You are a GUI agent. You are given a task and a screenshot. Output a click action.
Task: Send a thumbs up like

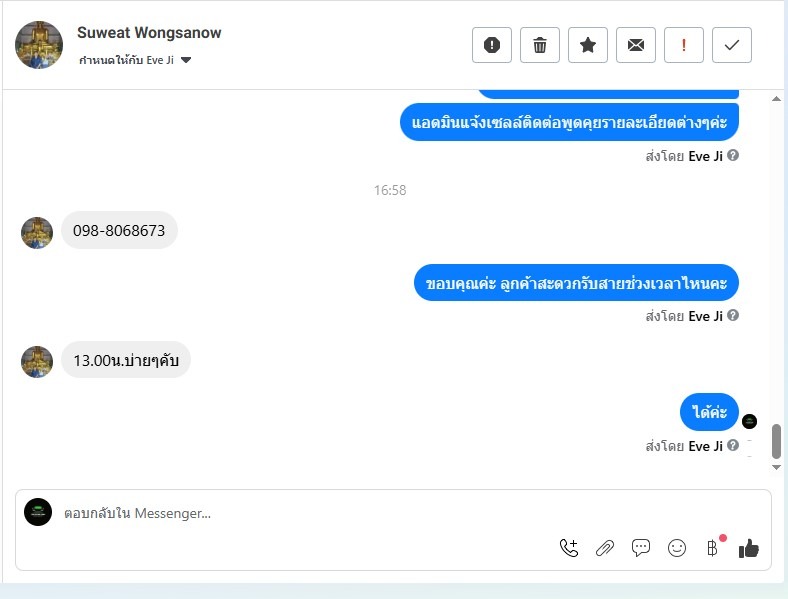pyautogui.click(x=749, y=548)
